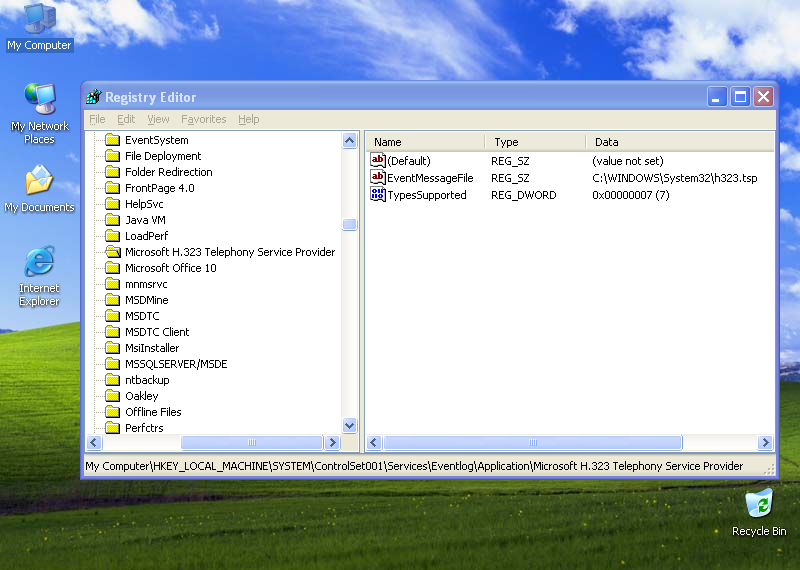800x570 pixels.
Task: Select the Offline Files tree item
Action: point(153,412)
